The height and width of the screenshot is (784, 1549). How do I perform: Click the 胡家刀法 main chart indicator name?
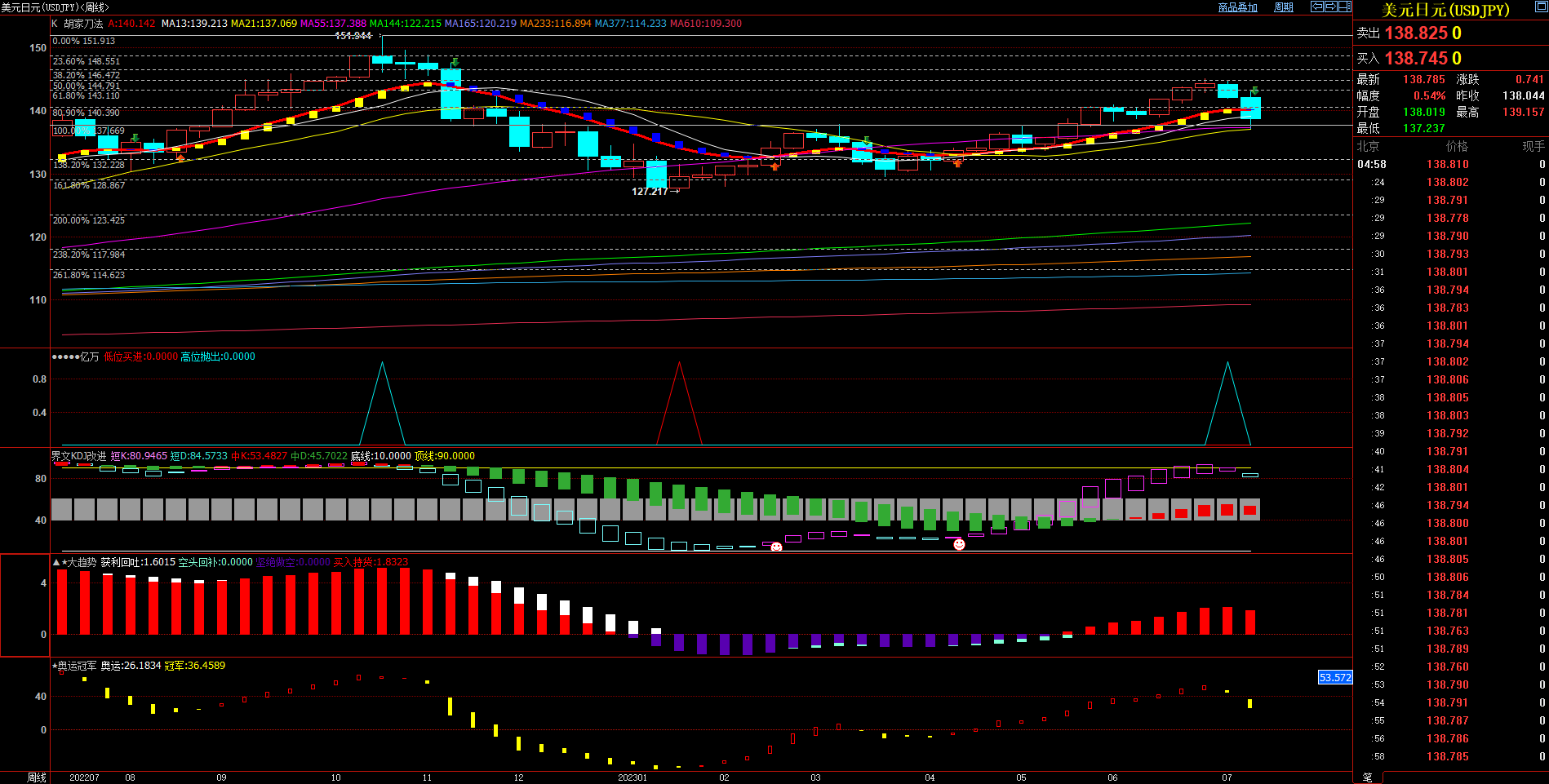(83, 24)
